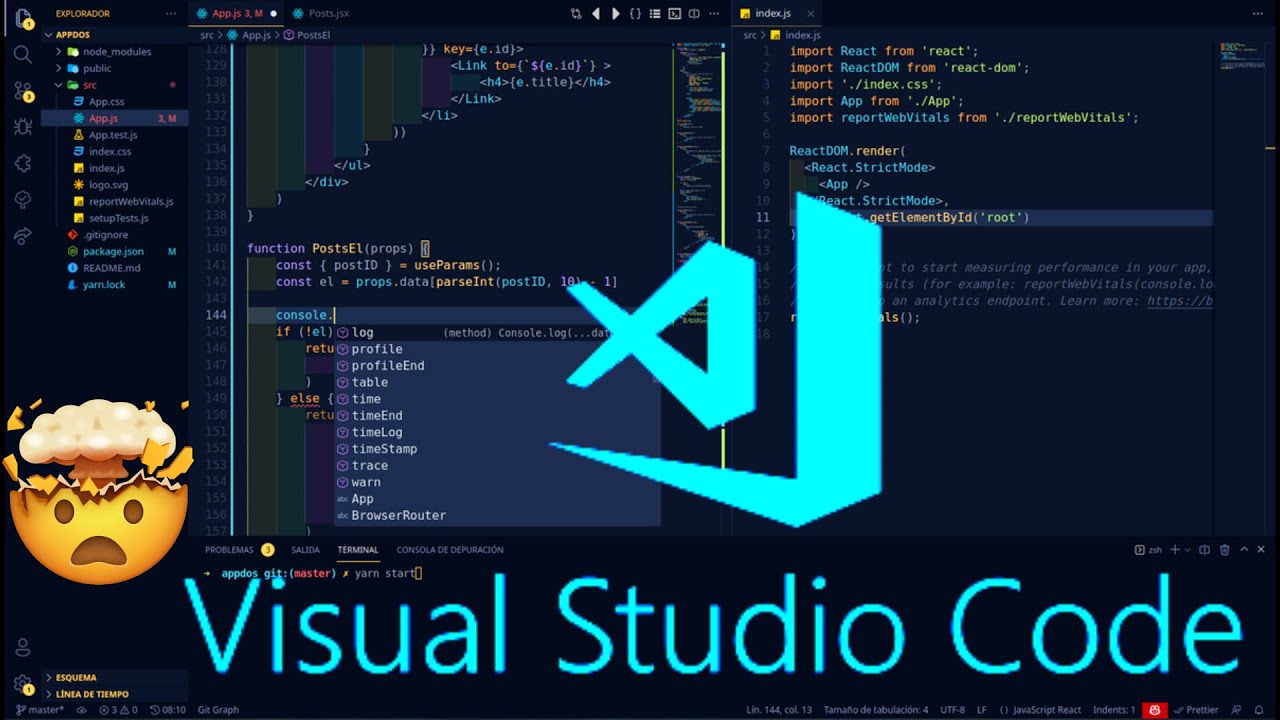Open the Run and Debug bug icon

(22, 127)
